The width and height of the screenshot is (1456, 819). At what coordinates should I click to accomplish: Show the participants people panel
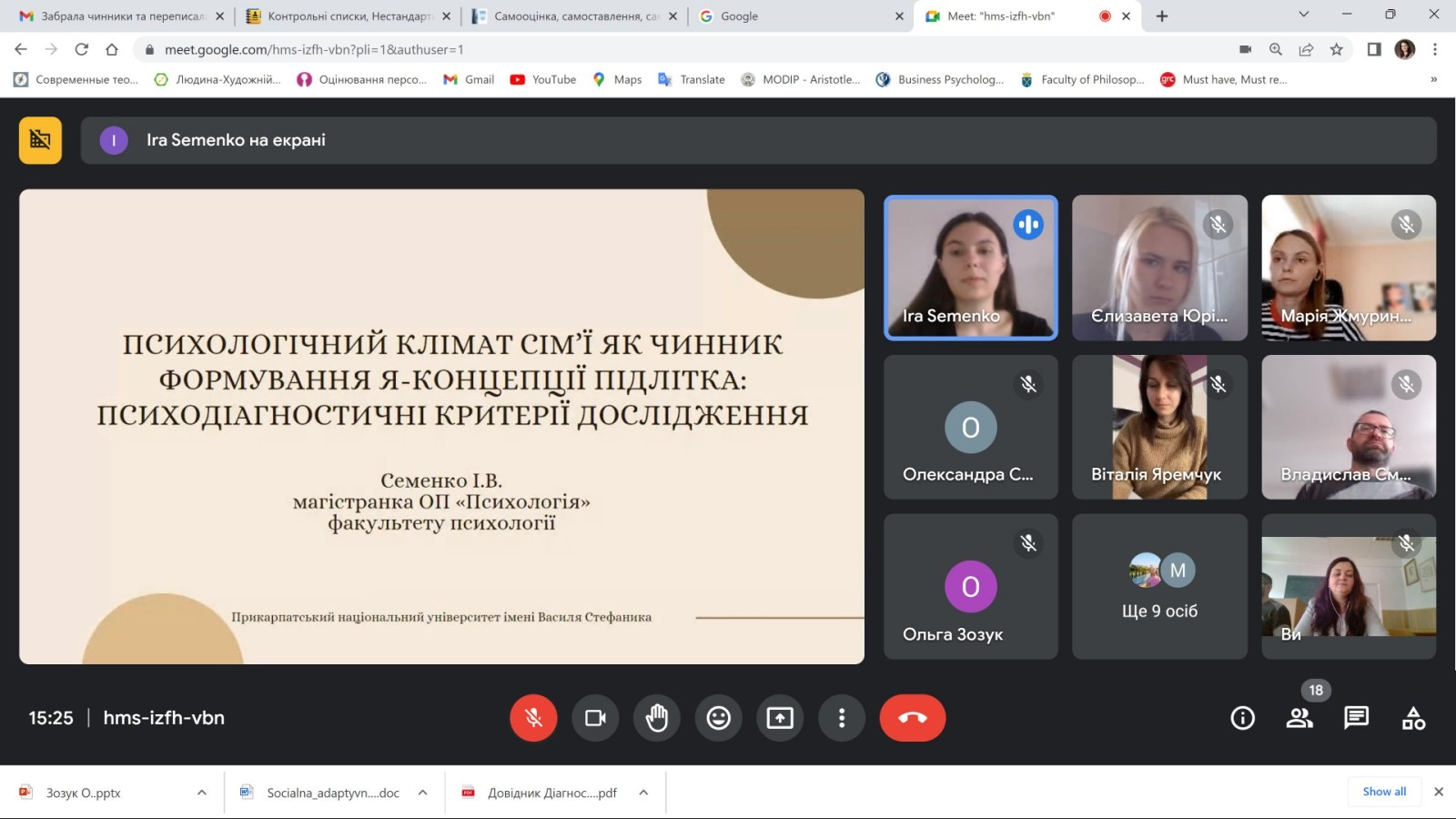click(x=1299, y=718)
